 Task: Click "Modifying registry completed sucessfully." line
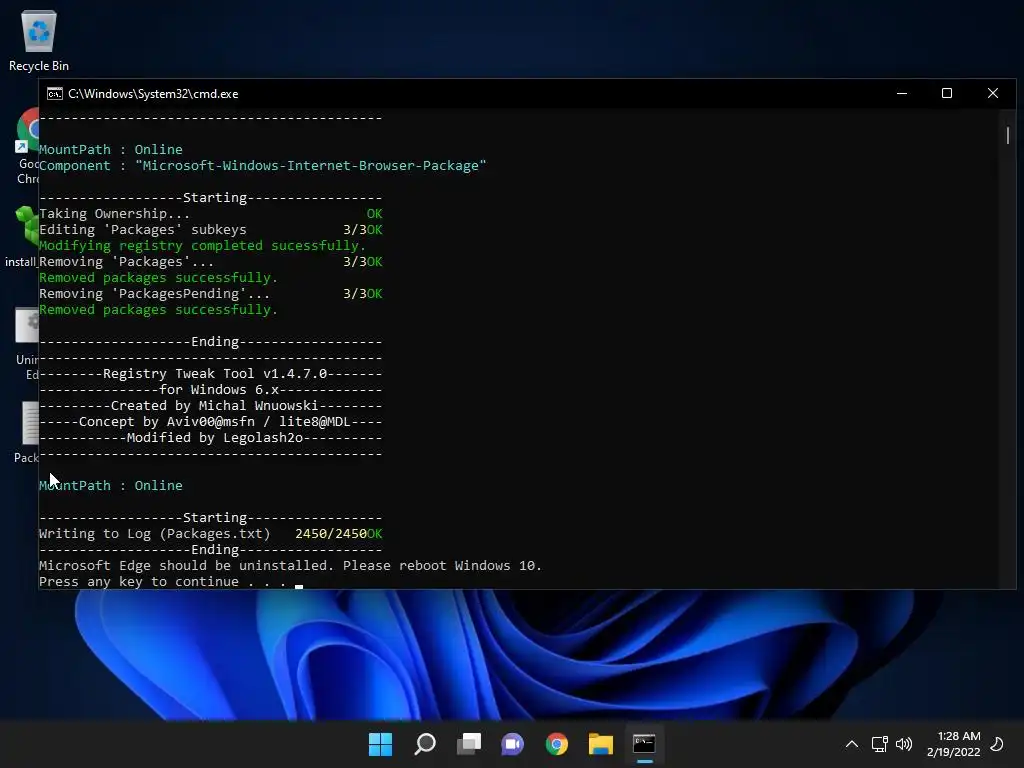(202, 246)
